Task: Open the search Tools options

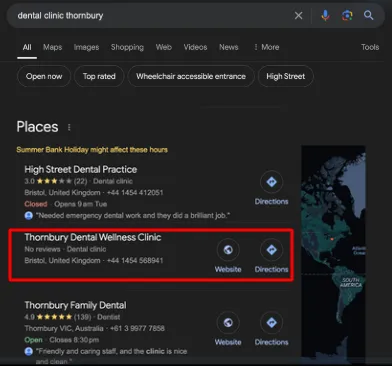Action: point(370,47)
